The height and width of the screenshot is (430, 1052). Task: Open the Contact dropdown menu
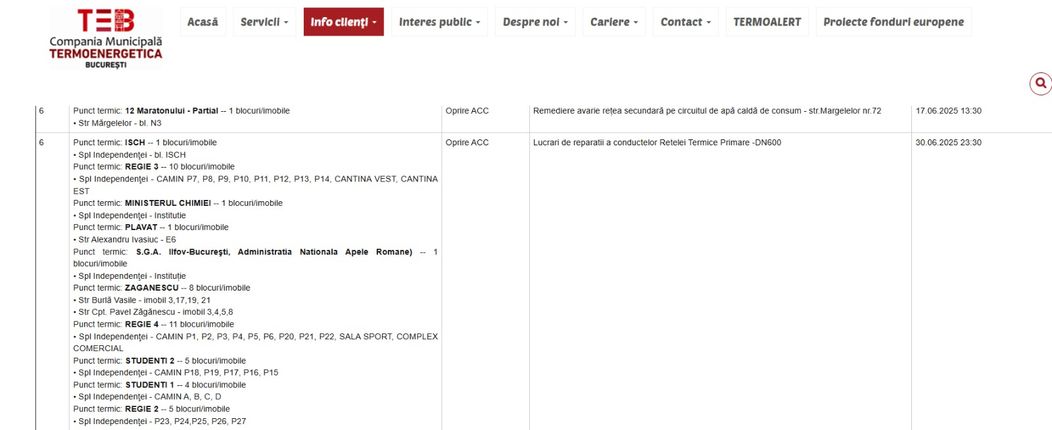click(x=686, y=21)
